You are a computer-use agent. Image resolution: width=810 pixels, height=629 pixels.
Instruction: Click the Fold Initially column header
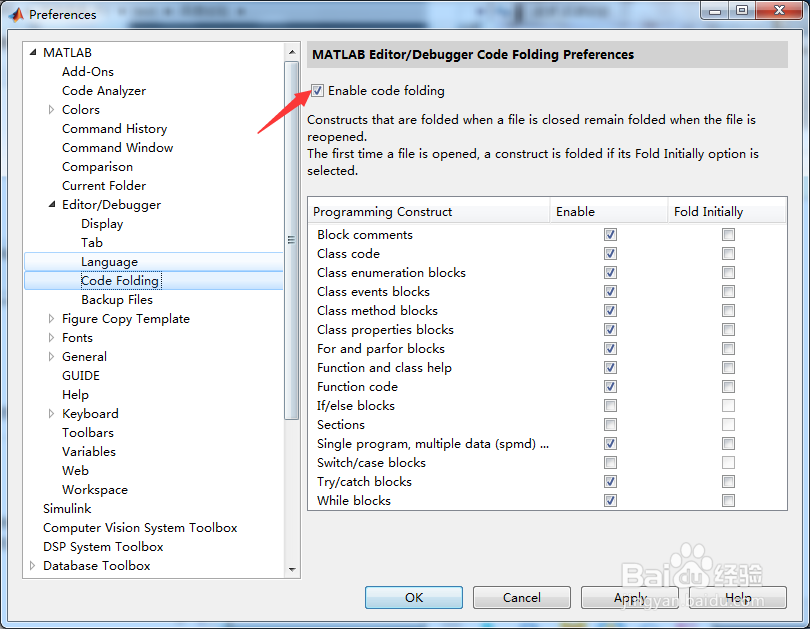tap(727, 212)
